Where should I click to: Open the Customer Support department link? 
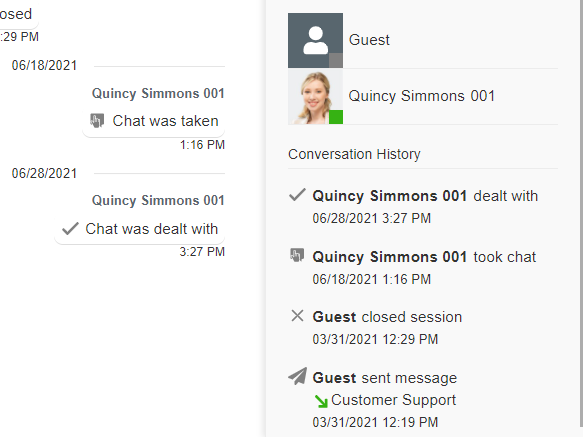pos(393,400)
